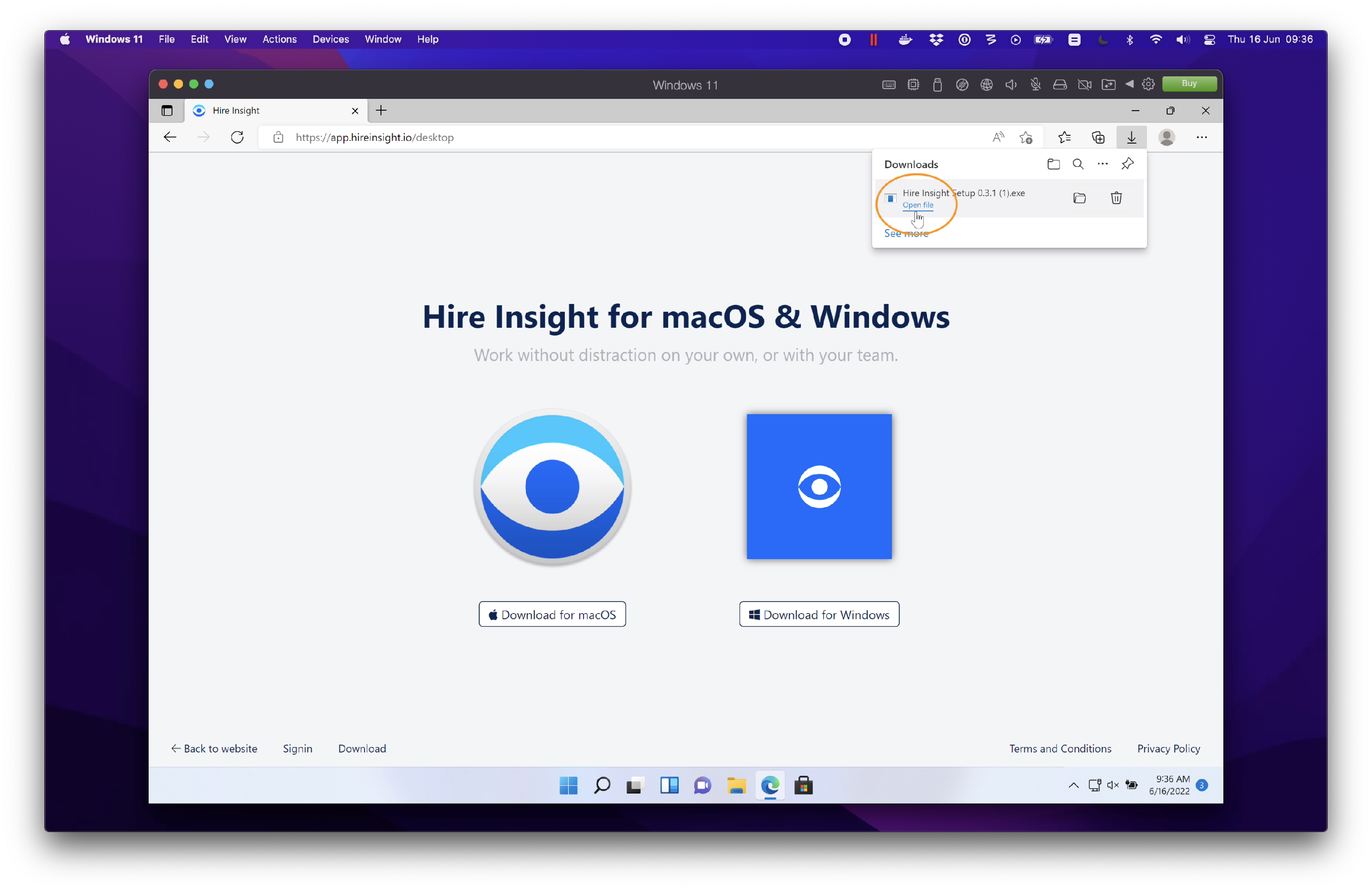Viewport: 1372px width, 891px height.
Task: Unmute the microphone in Parallels toolbar
Action: point(1035,84)
